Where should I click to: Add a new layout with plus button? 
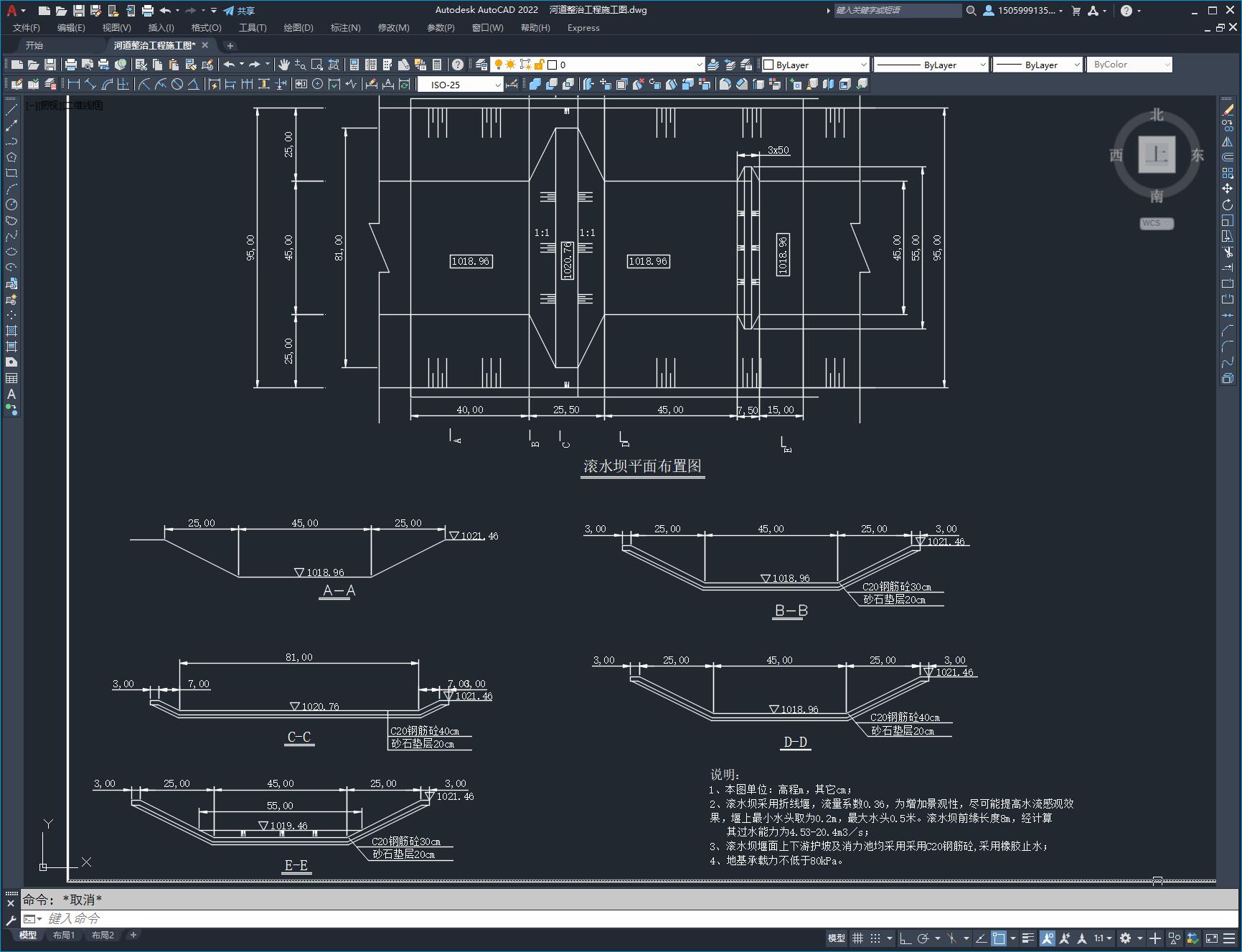(133, 935)
